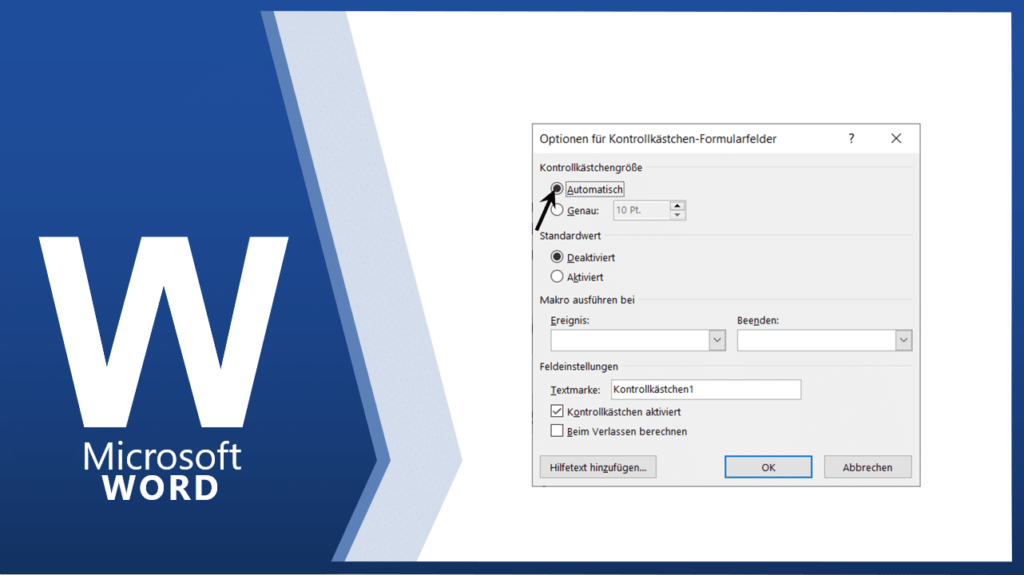Viewport: 1024px width, 575px height.
Task: Click the dialog title bar text
Action: coord(658,139)
